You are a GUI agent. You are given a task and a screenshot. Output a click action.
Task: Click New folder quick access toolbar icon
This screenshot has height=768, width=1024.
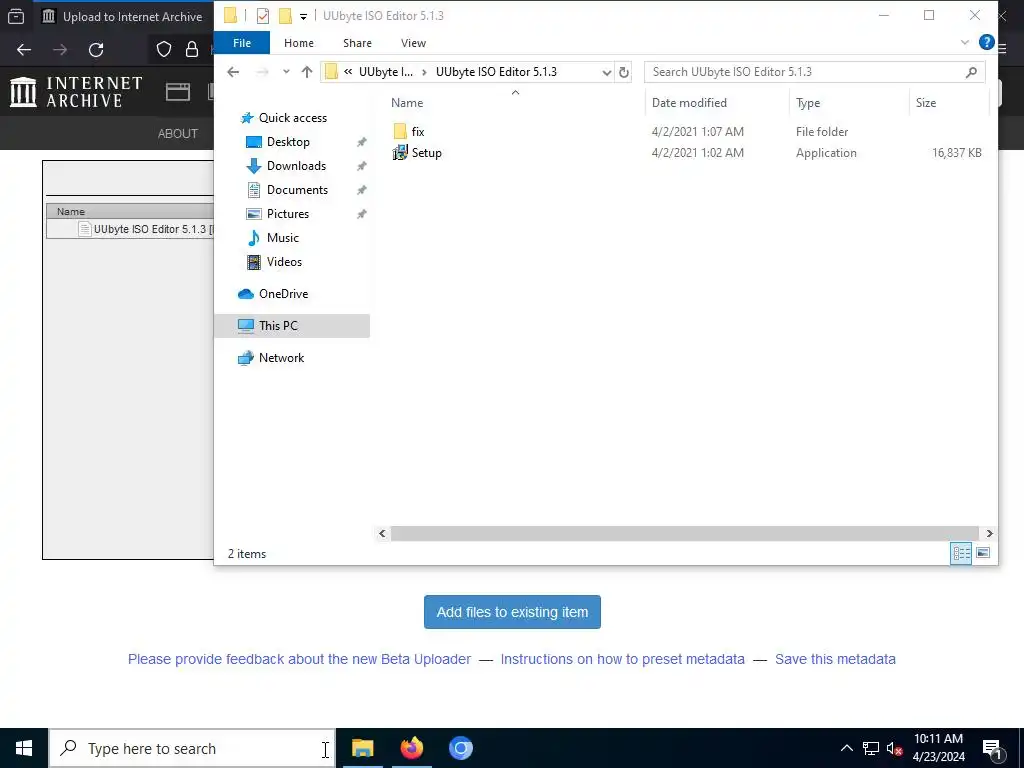pos(285,16)
